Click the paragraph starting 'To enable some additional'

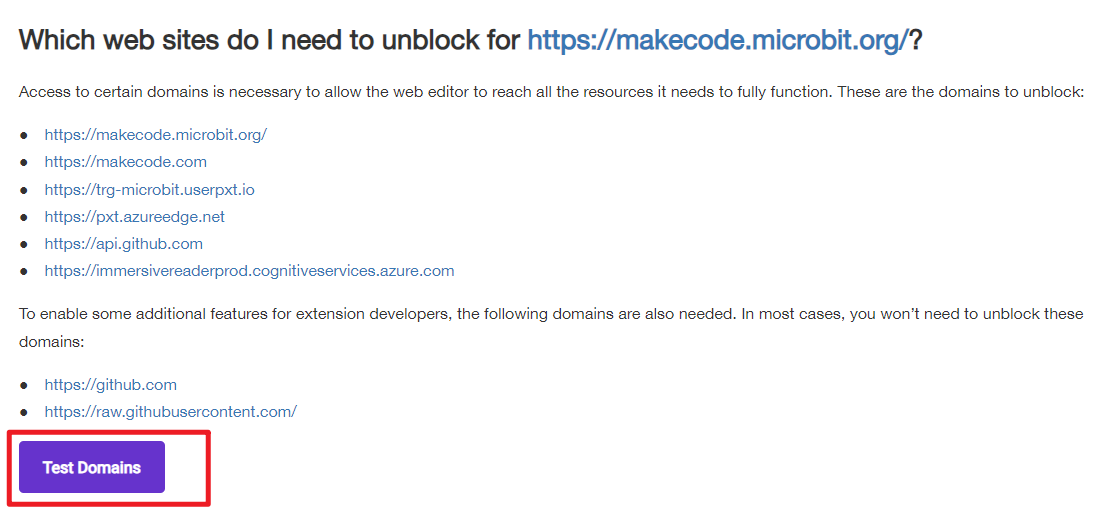[552, 327]
